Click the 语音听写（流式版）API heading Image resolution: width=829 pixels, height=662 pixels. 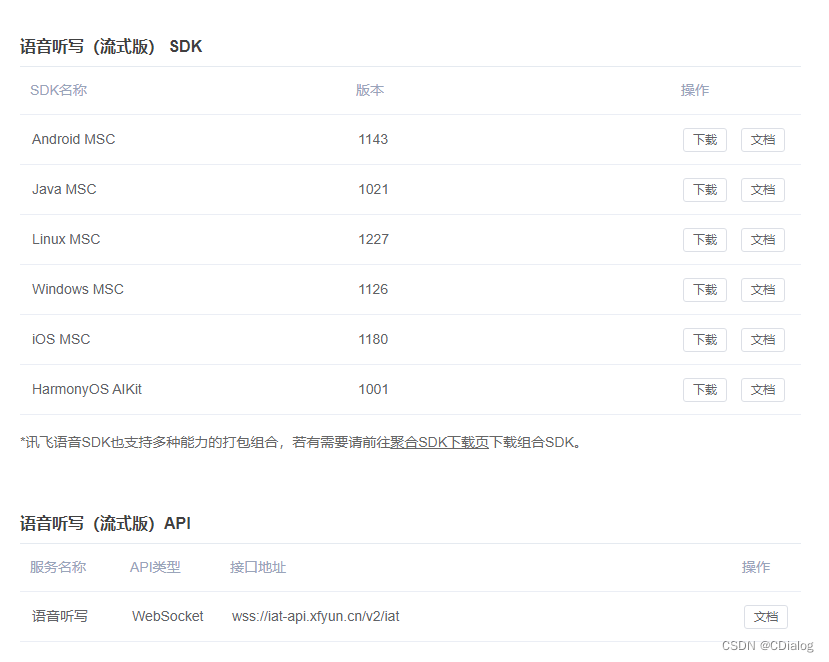105,523
